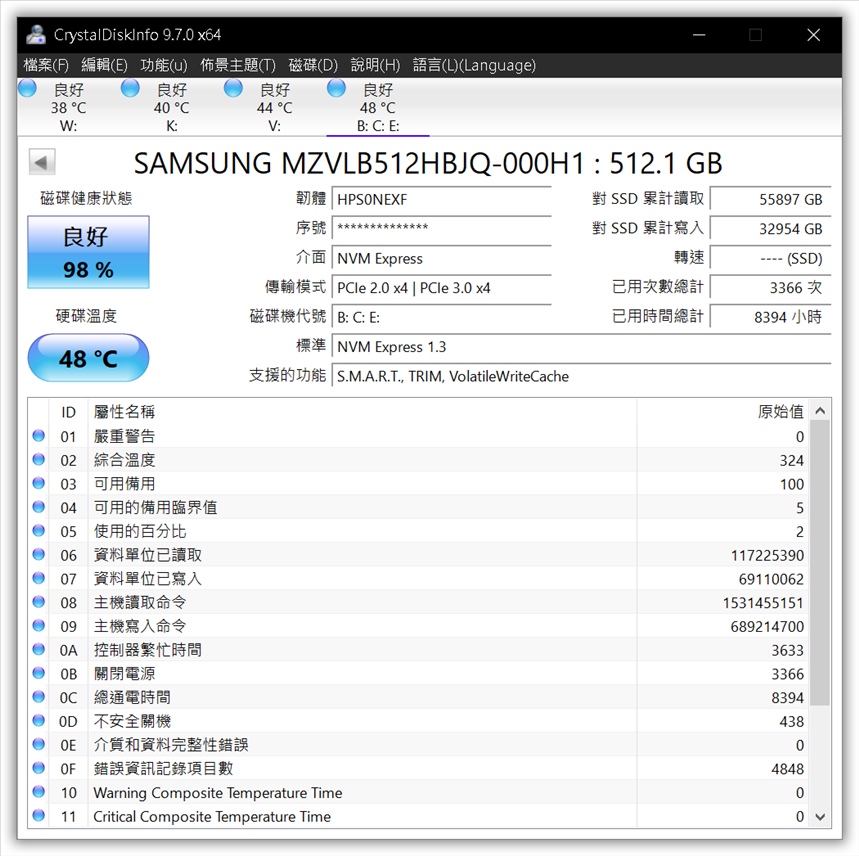
Task: Open the 佈景主題(T) menu
Action: pyautogui.click(x=238, y=65)
